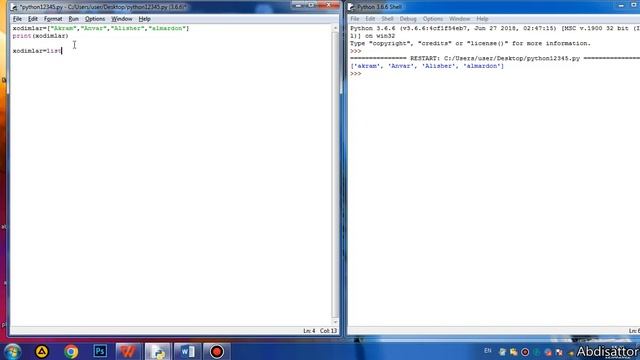Open the File menu in Python Shell
This screenshot has height=360, width=640.
click(355, 19)
